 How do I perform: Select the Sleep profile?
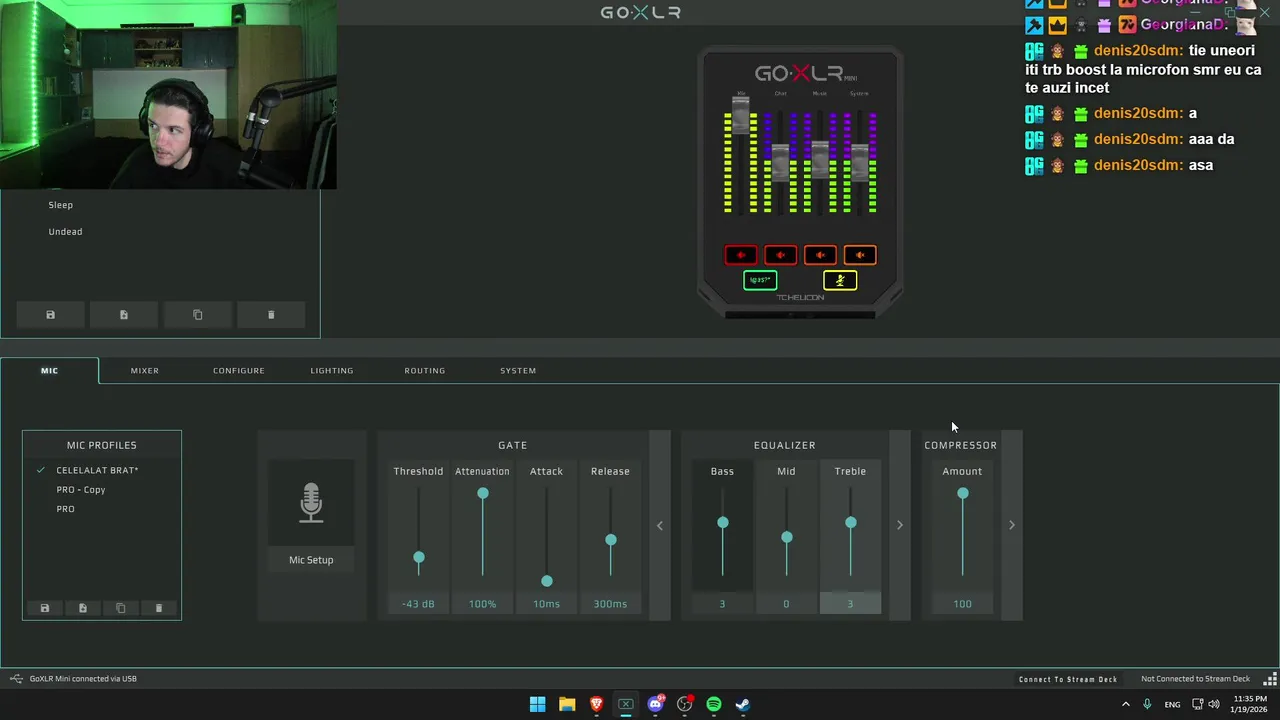(x=60, y=205)
